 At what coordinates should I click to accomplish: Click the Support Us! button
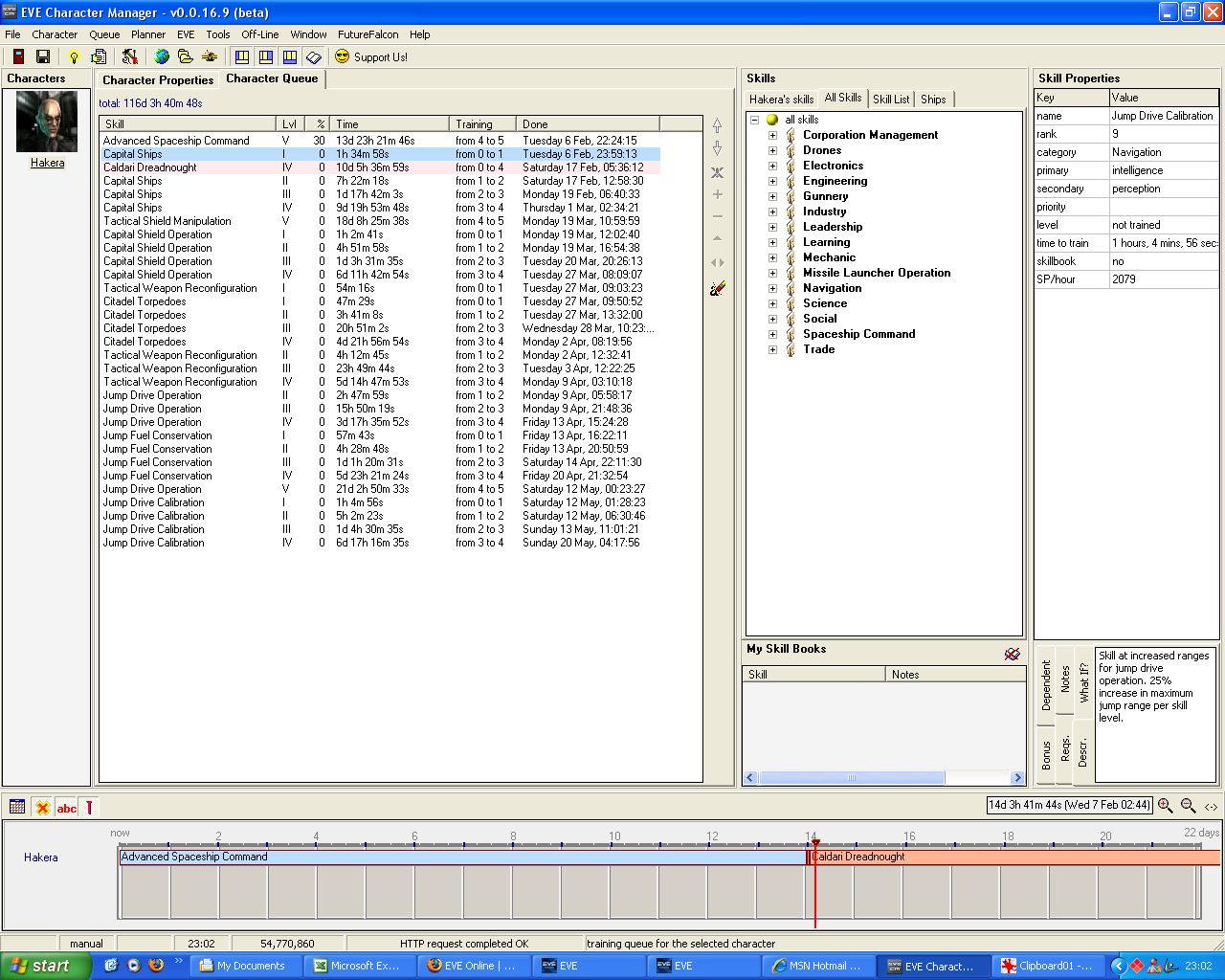pyautogui.click(x=371, y=57)
